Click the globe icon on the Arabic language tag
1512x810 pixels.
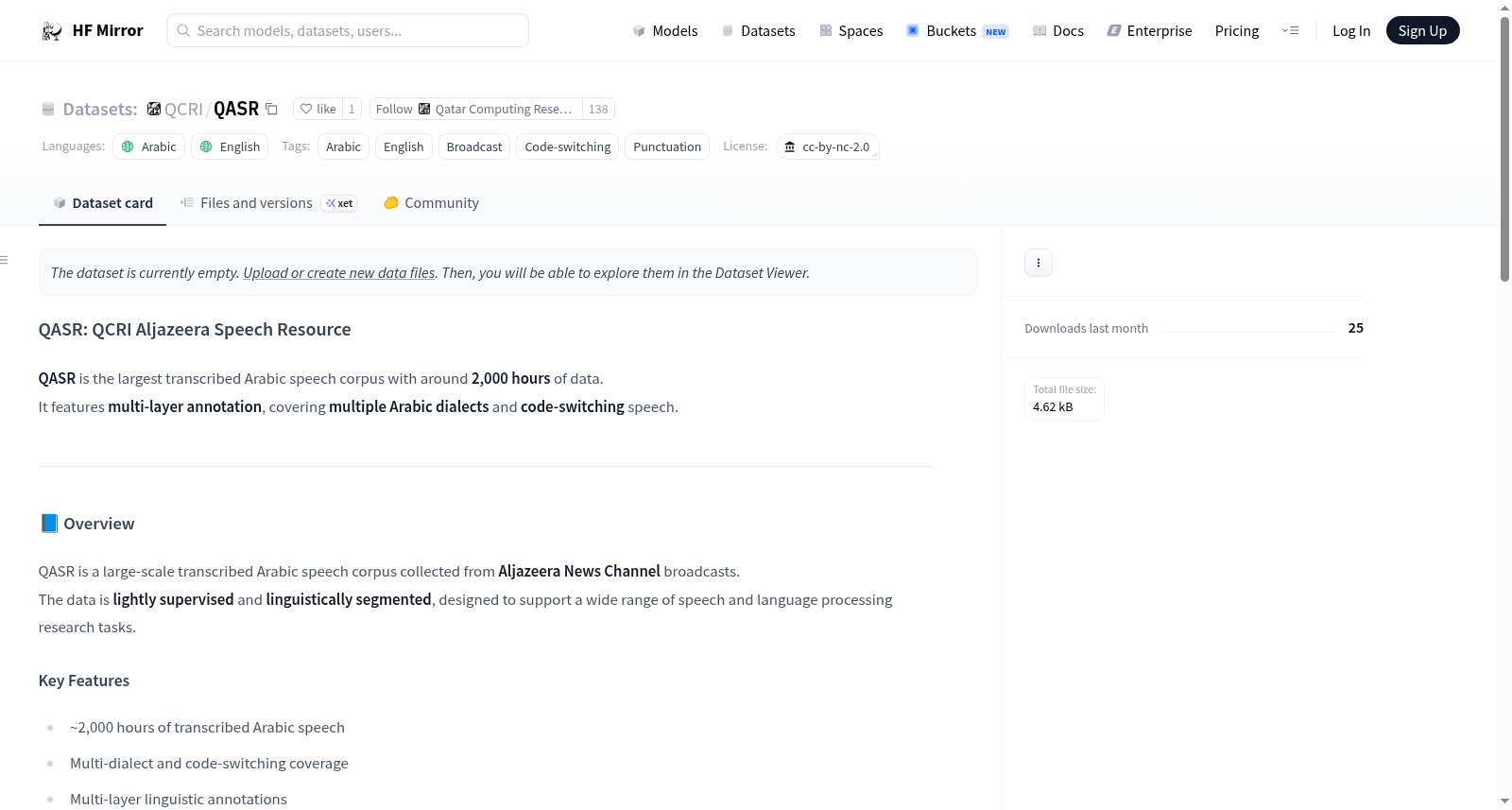128,146
